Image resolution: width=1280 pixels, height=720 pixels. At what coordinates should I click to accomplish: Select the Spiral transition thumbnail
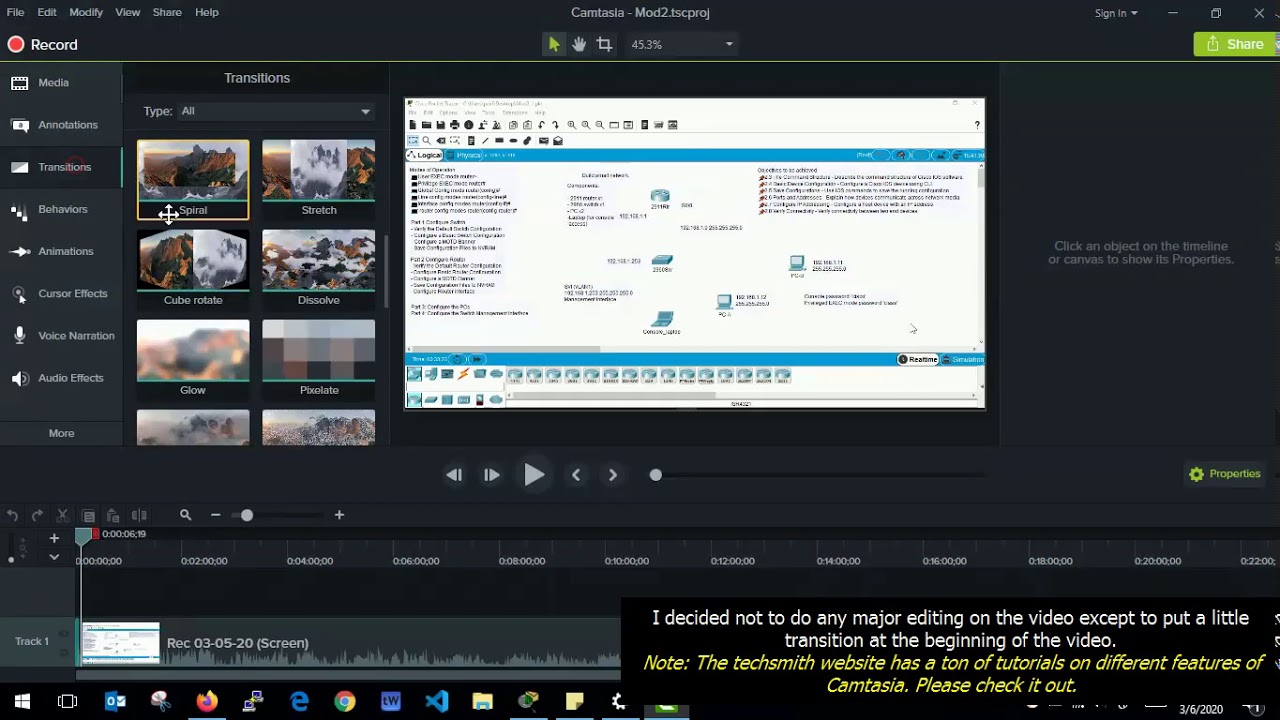193,179
